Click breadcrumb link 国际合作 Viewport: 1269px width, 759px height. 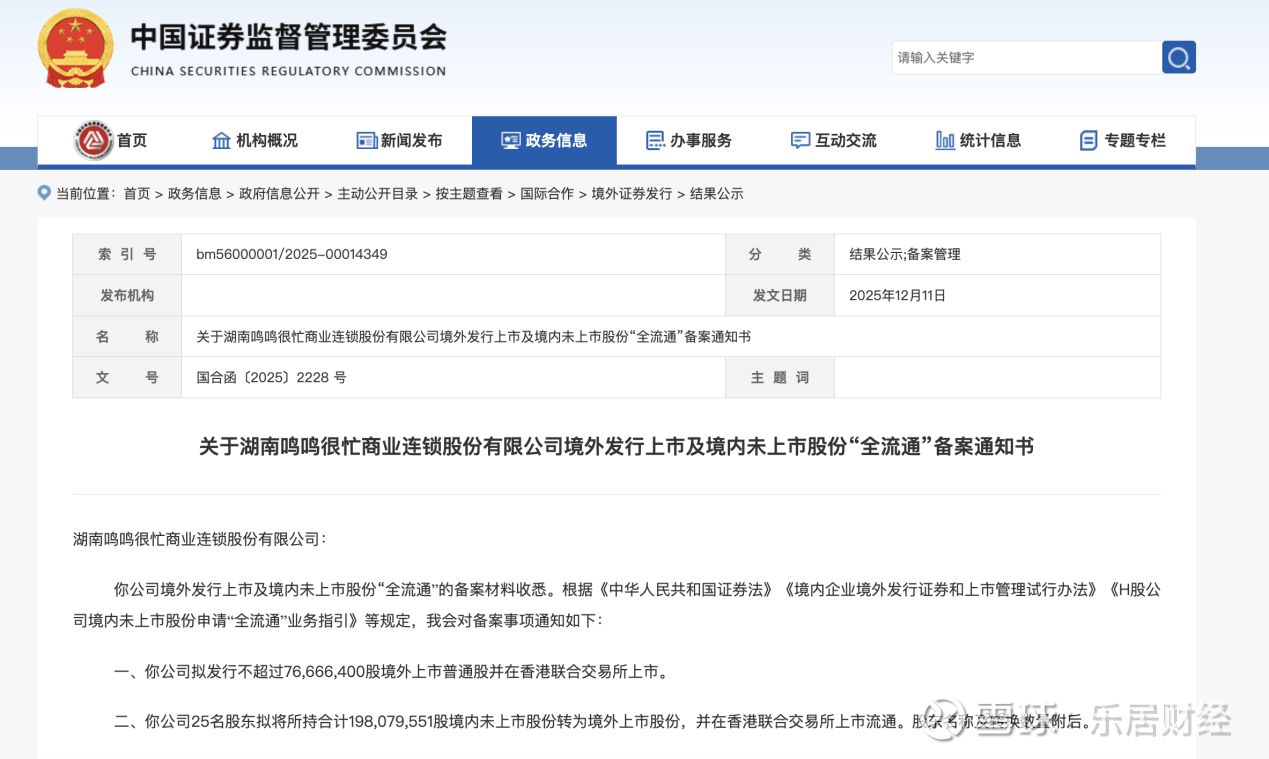[x=547, y=193]
